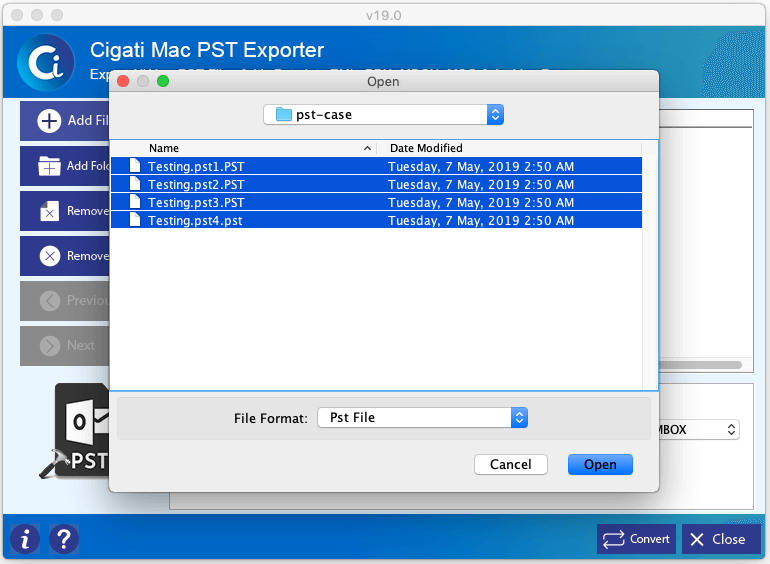Click Cancel in the Open dialog
The width and height of the screenshot is (770, 564).
(x=511, y=464)
